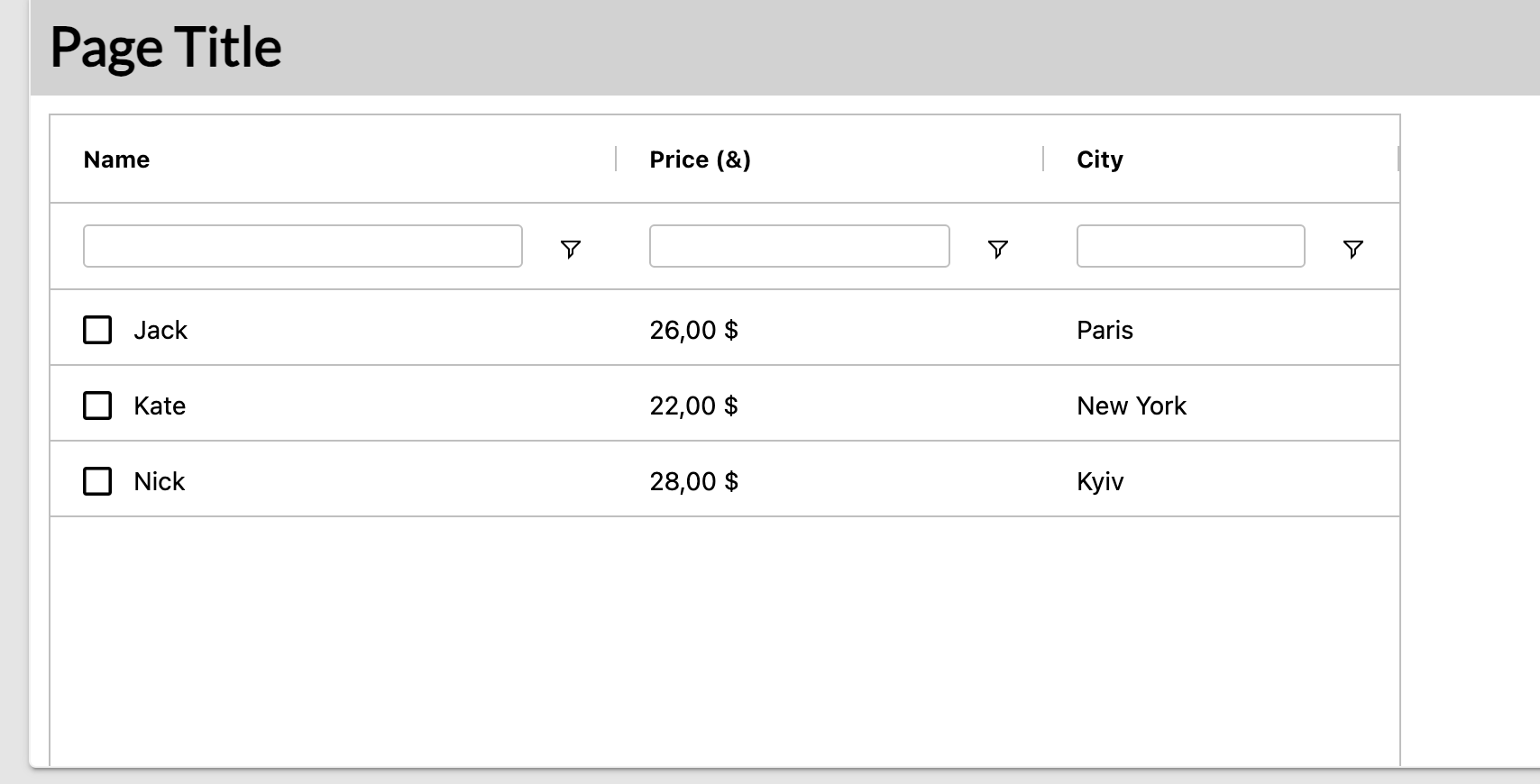Screen dimensions: 1540x784
Task: Select the cell showing 26,00 $
Action: pos(694,330)
